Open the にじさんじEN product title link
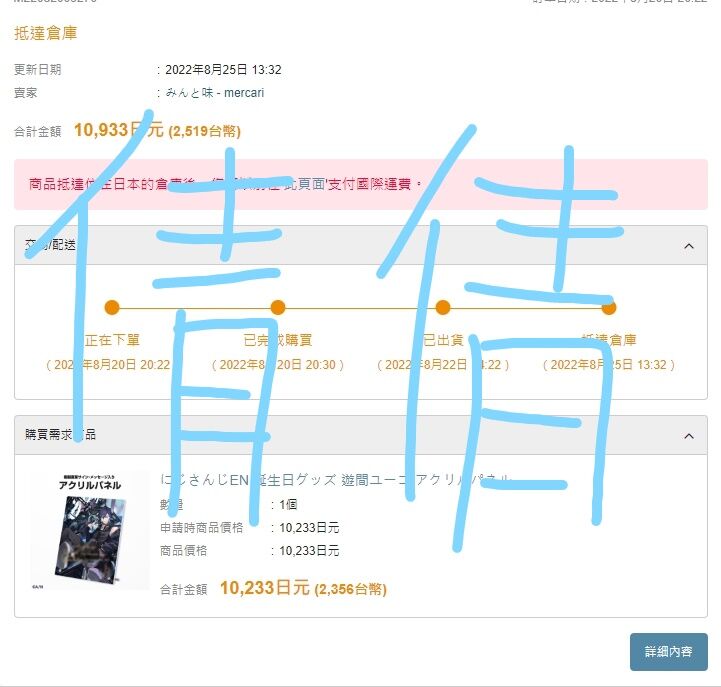 (x=336, y=480)
